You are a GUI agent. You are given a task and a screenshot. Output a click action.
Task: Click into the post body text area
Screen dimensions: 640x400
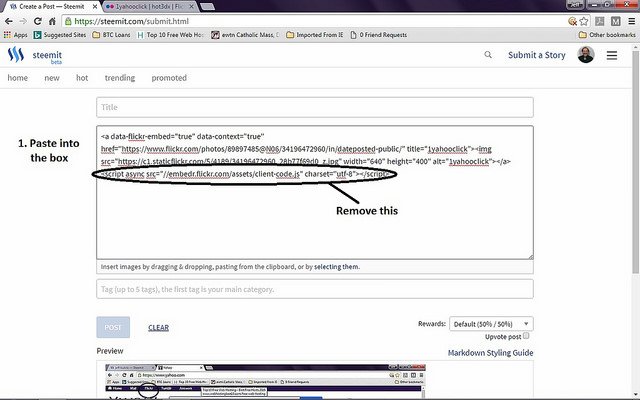click(x=315, y=192)
